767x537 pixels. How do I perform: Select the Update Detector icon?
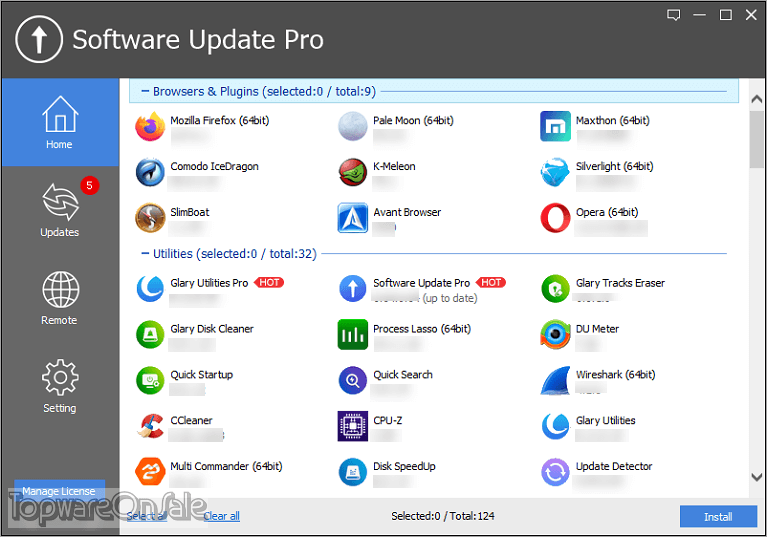click(x=555, y=472)
